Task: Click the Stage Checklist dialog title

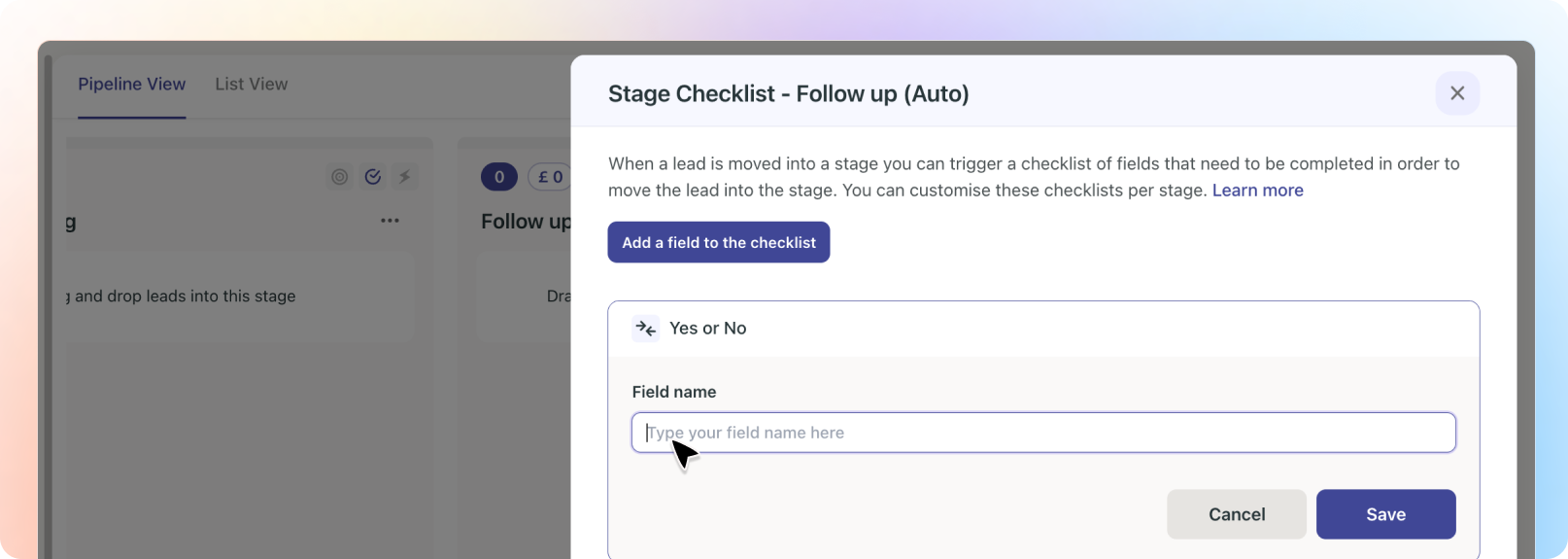Action: coord(788,94)
